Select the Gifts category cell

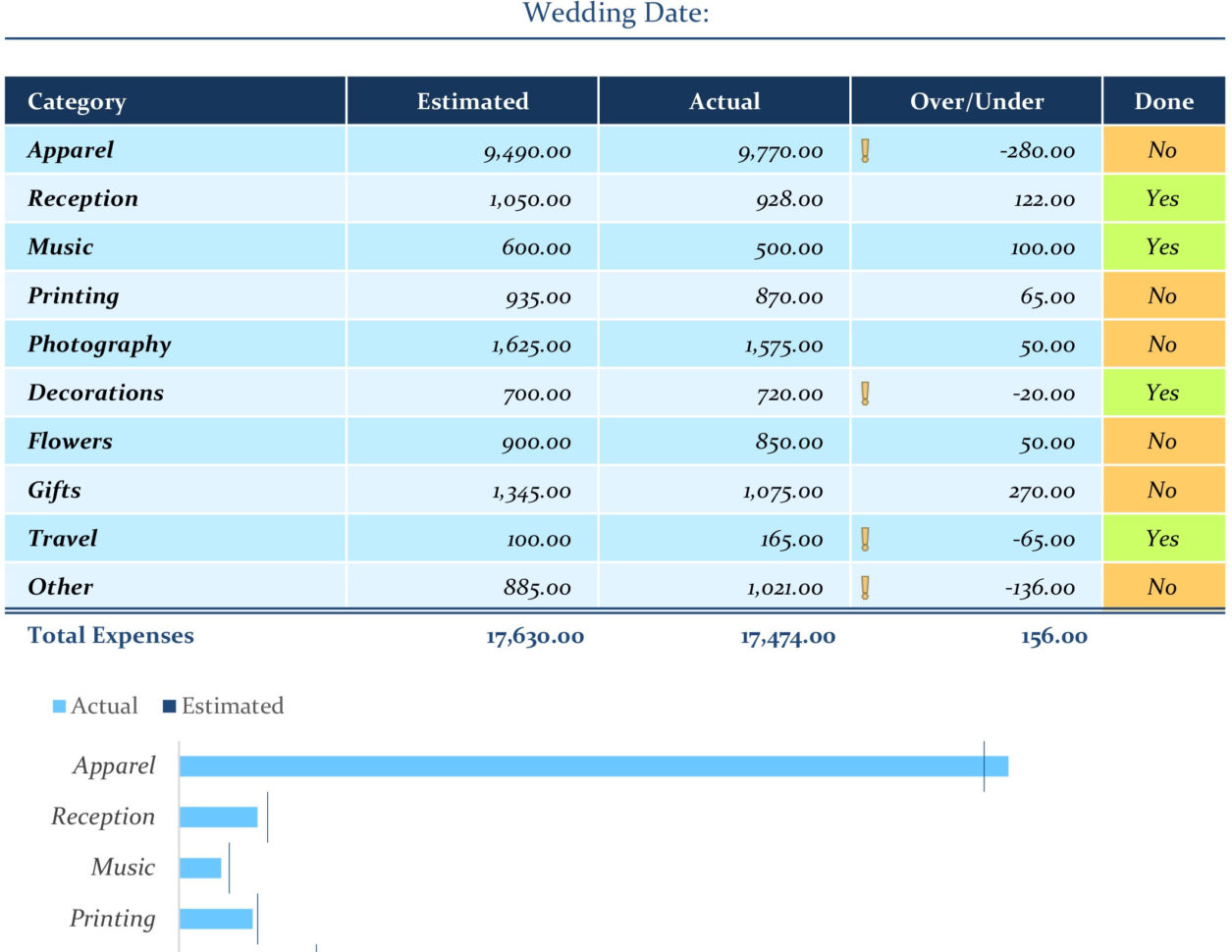coord(56,490)
